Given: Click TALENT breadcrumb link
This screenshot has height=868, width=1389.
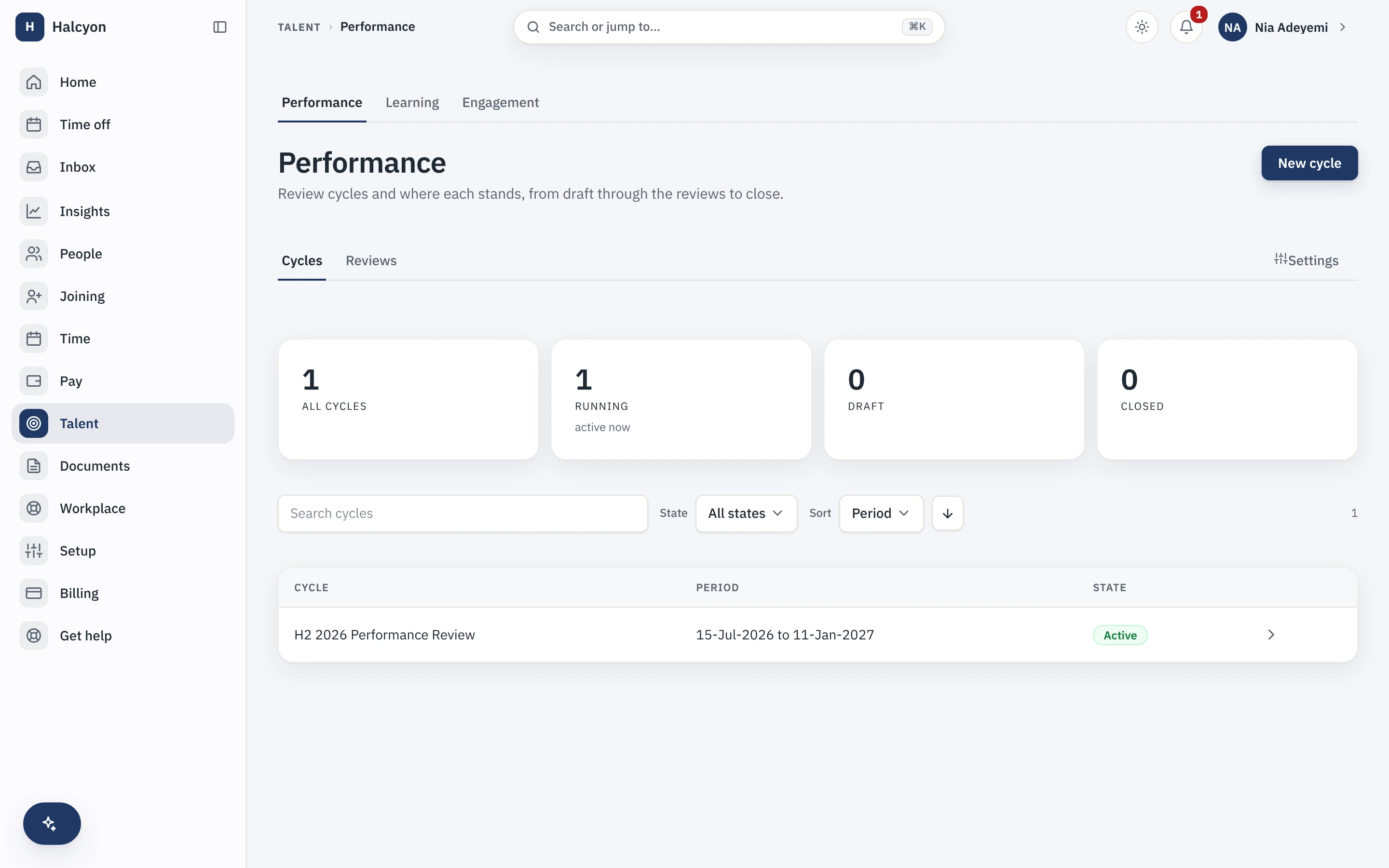Looking at the screenshot, I should pos(299,27).
